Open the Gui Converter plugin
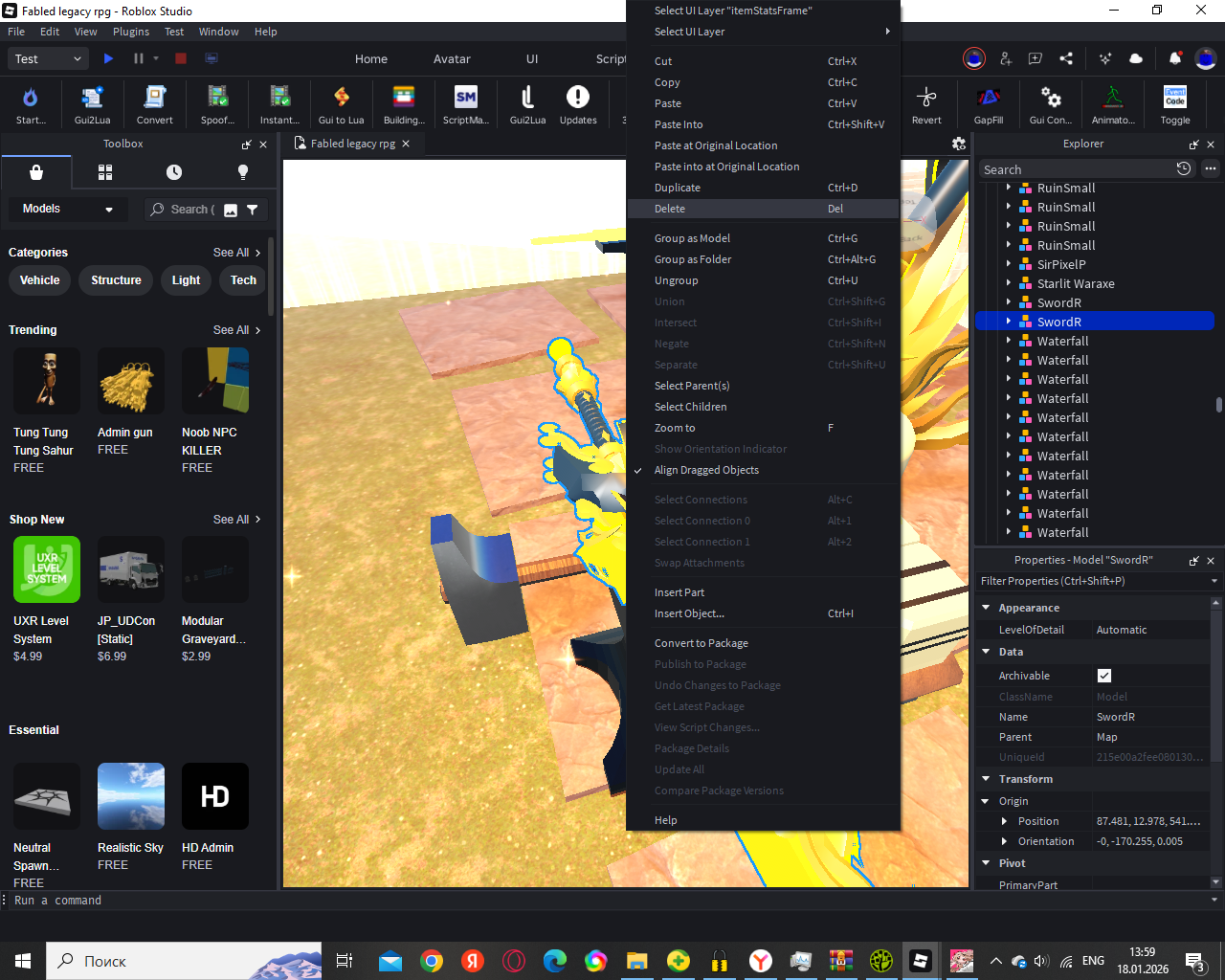This screenshot has height=980, width=1225. (x=1051, y=104)
